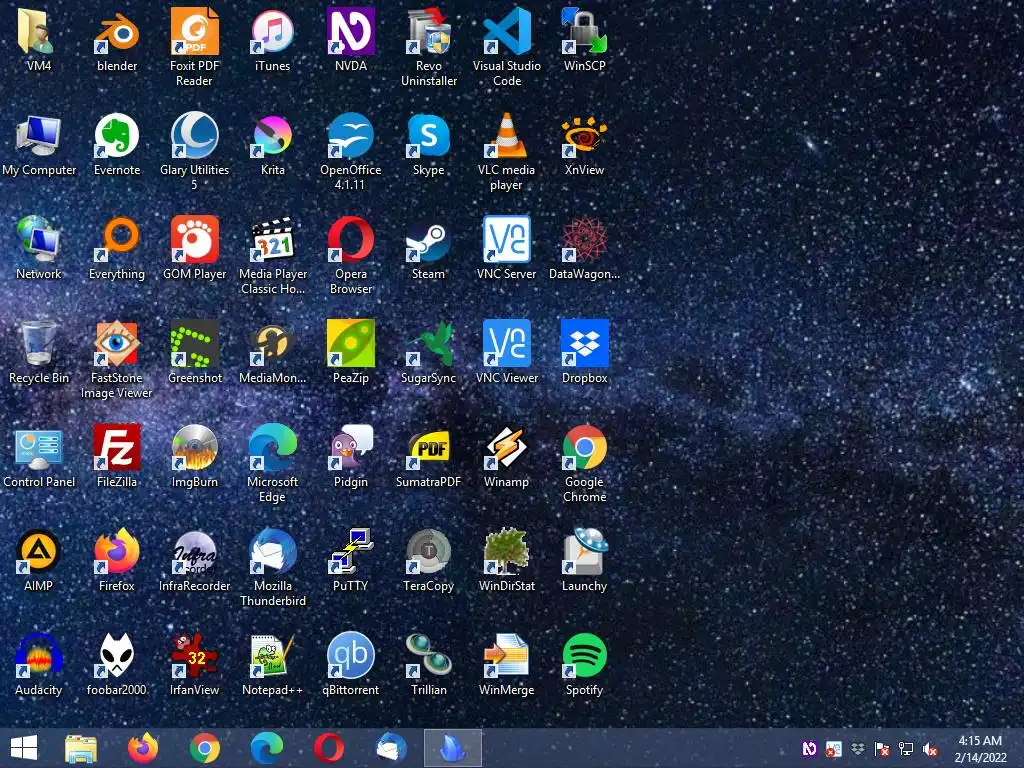The height and width of the screenshot is (768, 1024).
Task: Open Thunderbird from the taskbar
Action: pyautogui.click(x=391, y=748)
